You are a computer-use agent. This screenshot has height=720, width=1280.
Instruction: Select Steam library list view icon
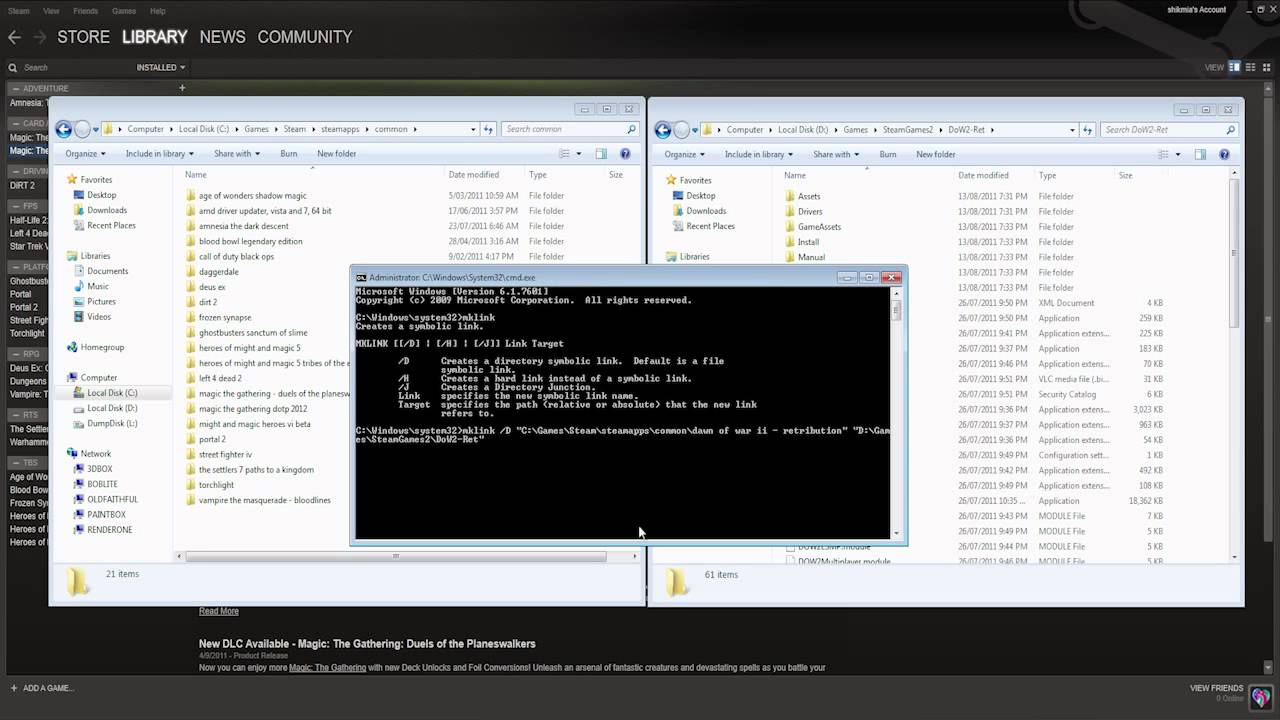click(x=1248, y=67)
